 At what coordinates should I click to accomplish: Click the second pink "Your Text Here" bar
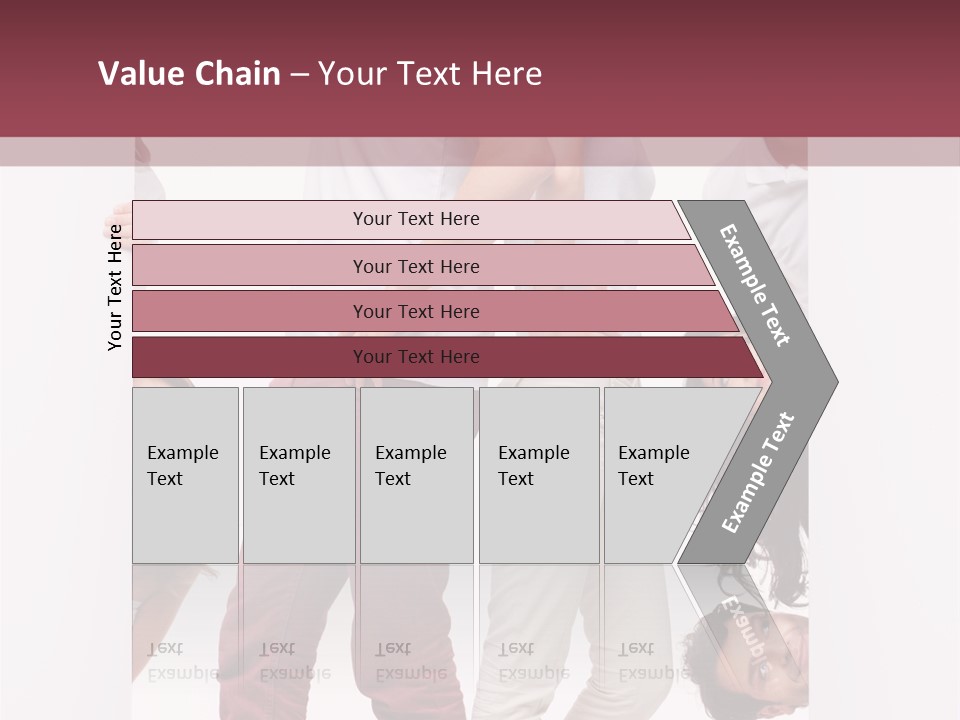tap(416, 266)
